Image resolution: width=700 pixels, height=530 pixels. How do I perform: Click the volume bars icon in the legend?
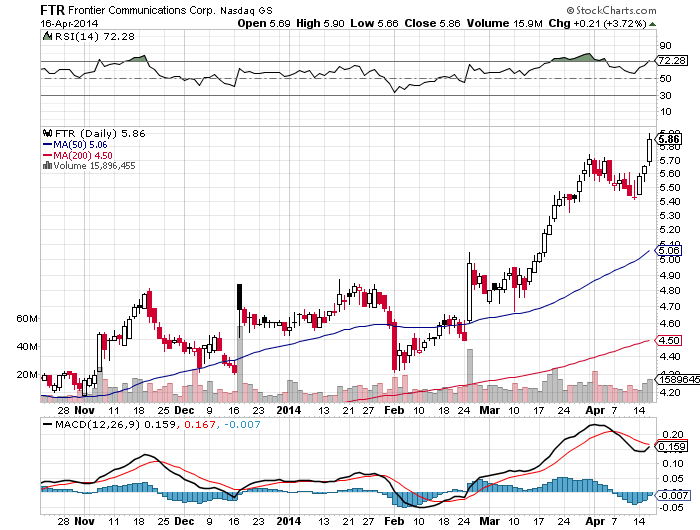click(47, 166)
